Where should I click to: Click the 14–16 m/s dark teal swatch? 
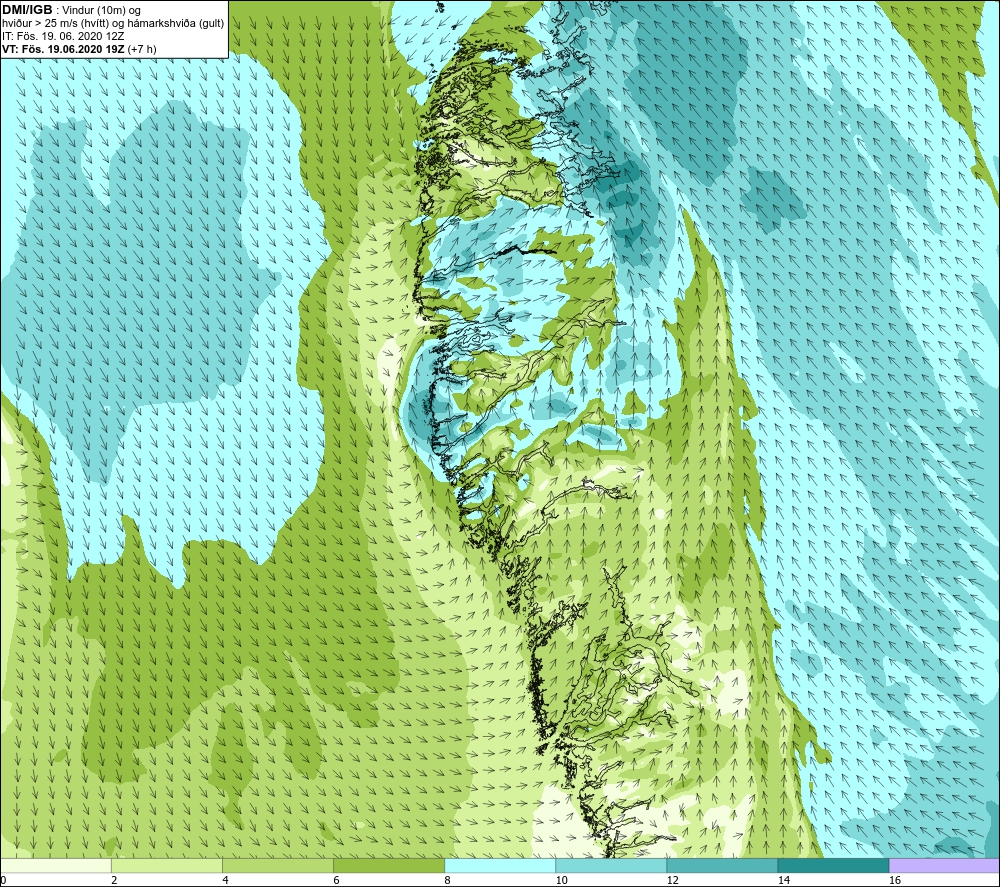point(833,865)
